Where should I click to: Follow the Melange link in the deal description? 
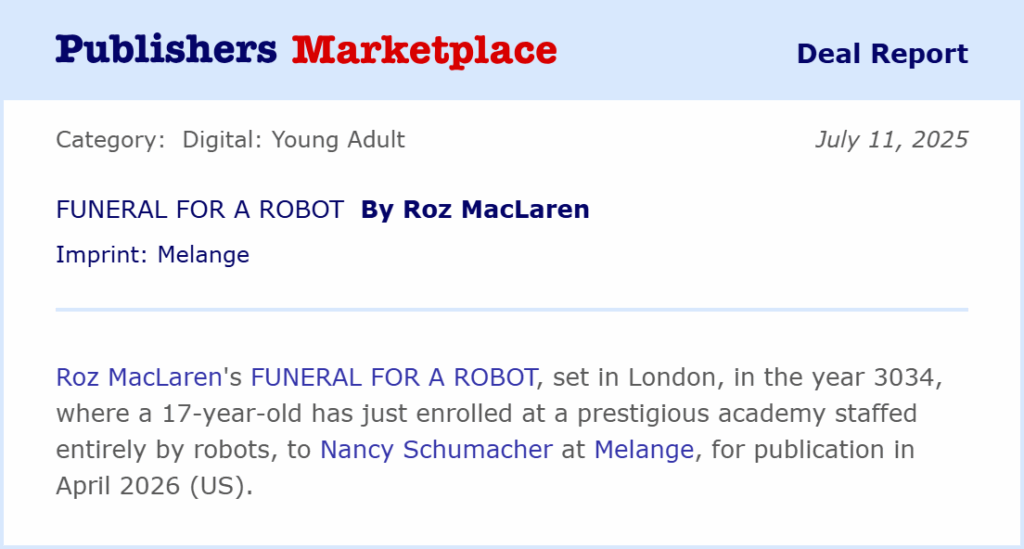[x=643, y=450]
